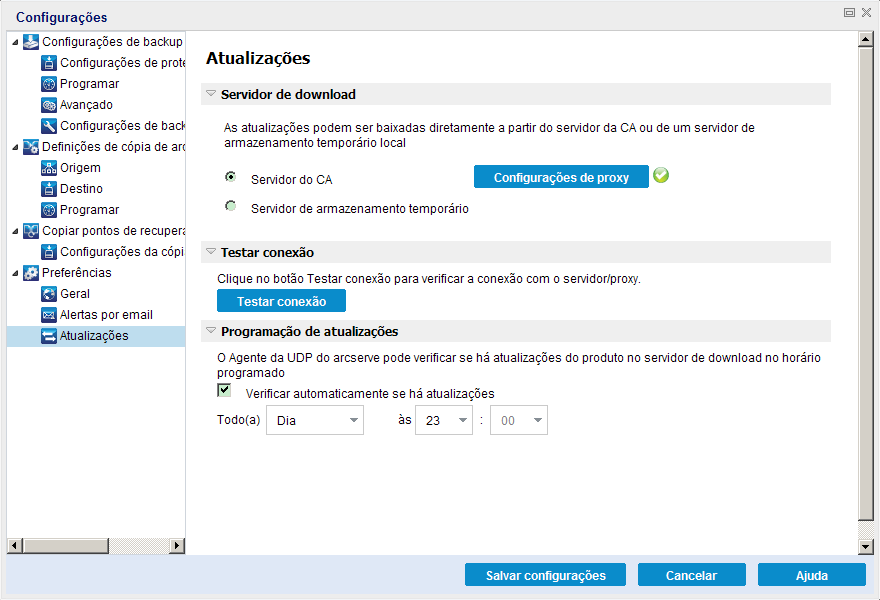Toggle Verificar automaticamente se há atualizações checkbox
Screen dimensions: 880x600
pos(224,390)
